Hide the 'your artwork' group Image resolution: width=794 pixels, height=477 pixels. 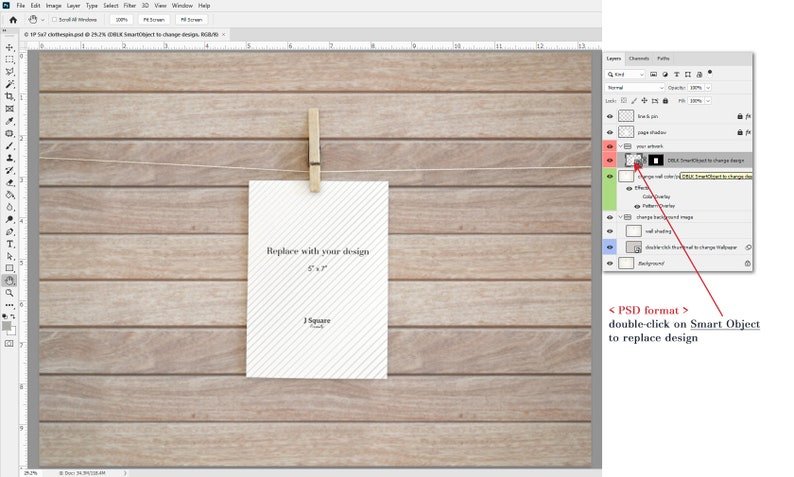coord(610,146)
